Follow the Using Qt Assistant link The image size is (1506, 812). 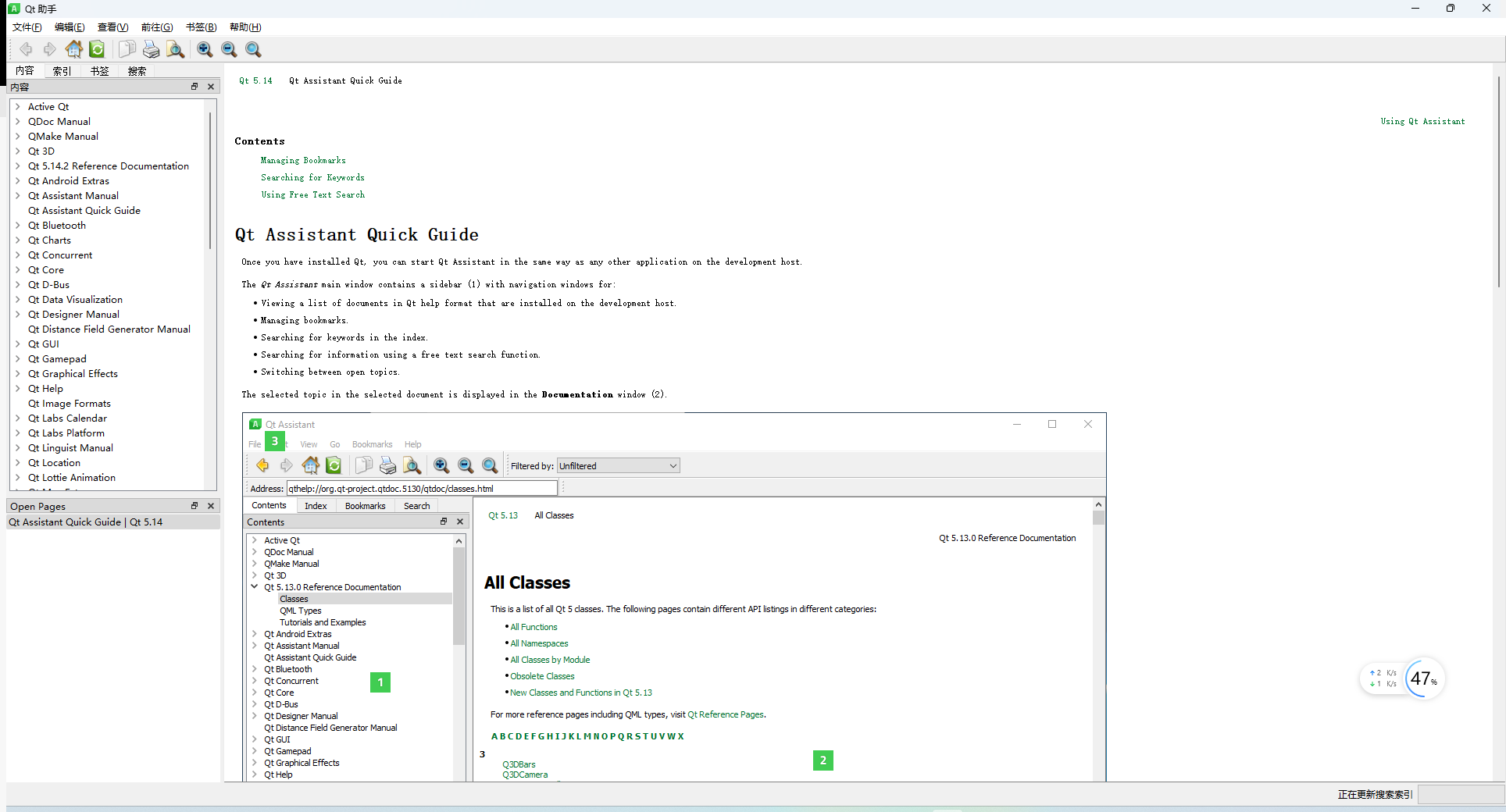pos(1422,121)
